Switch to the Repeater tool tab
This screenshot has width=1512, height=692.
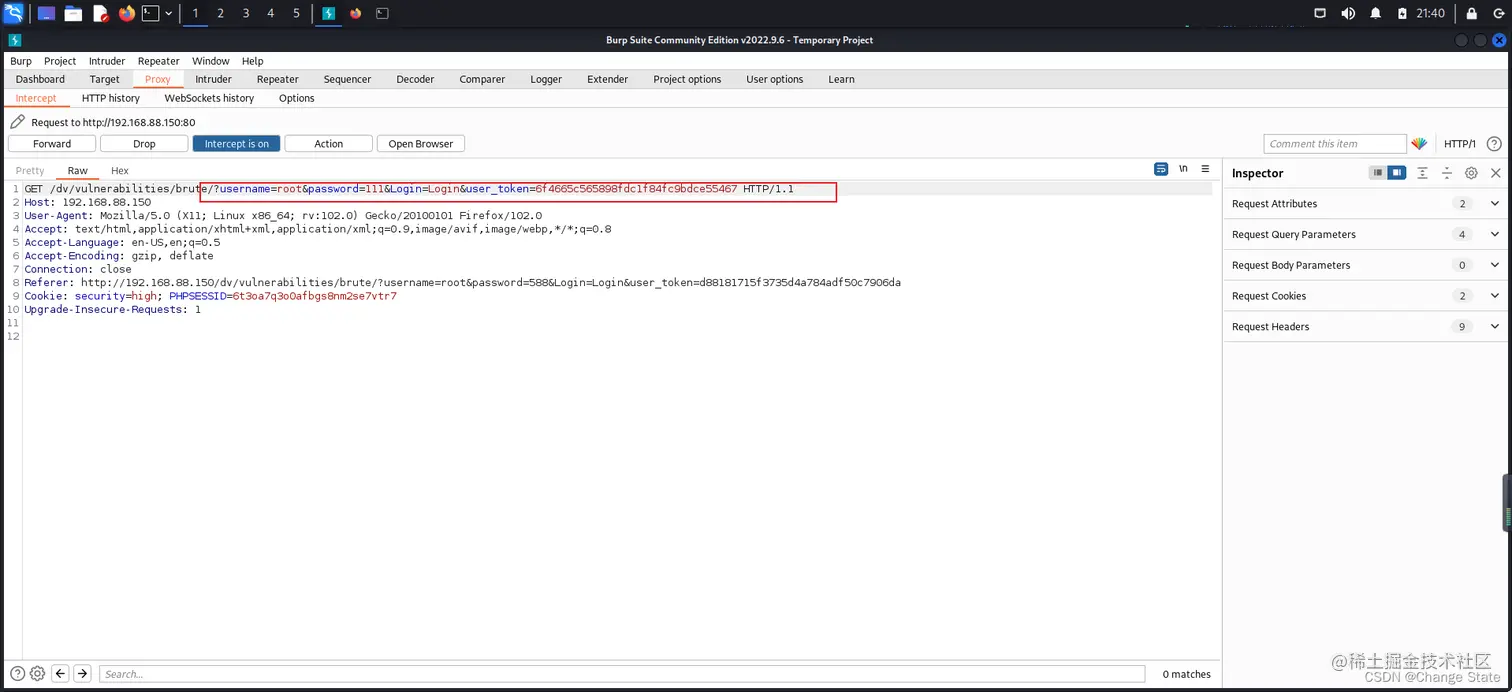[277, 79]
